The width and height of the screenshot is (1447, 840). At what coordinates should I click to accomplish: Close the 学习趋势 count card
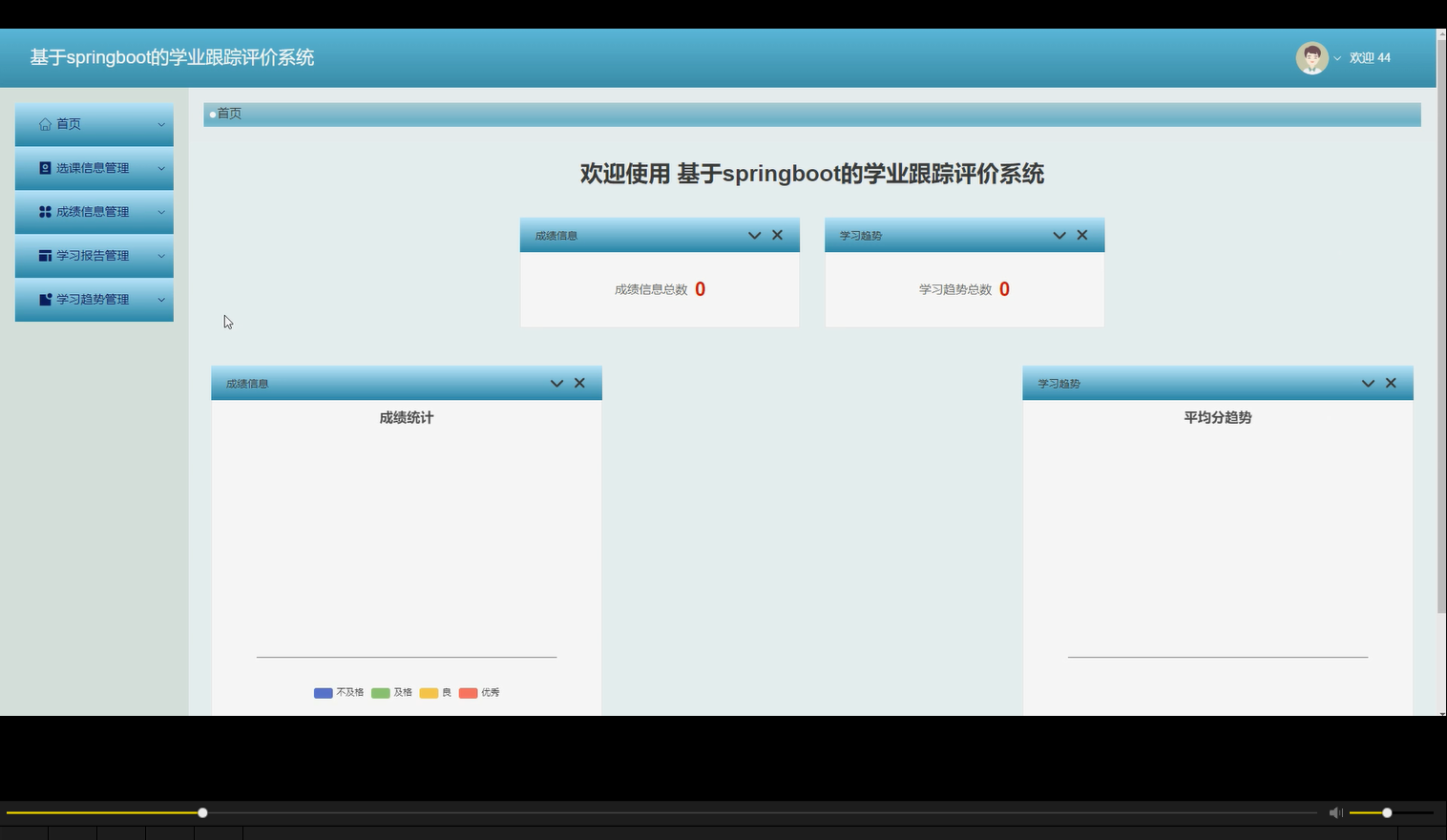point(1081,235)
